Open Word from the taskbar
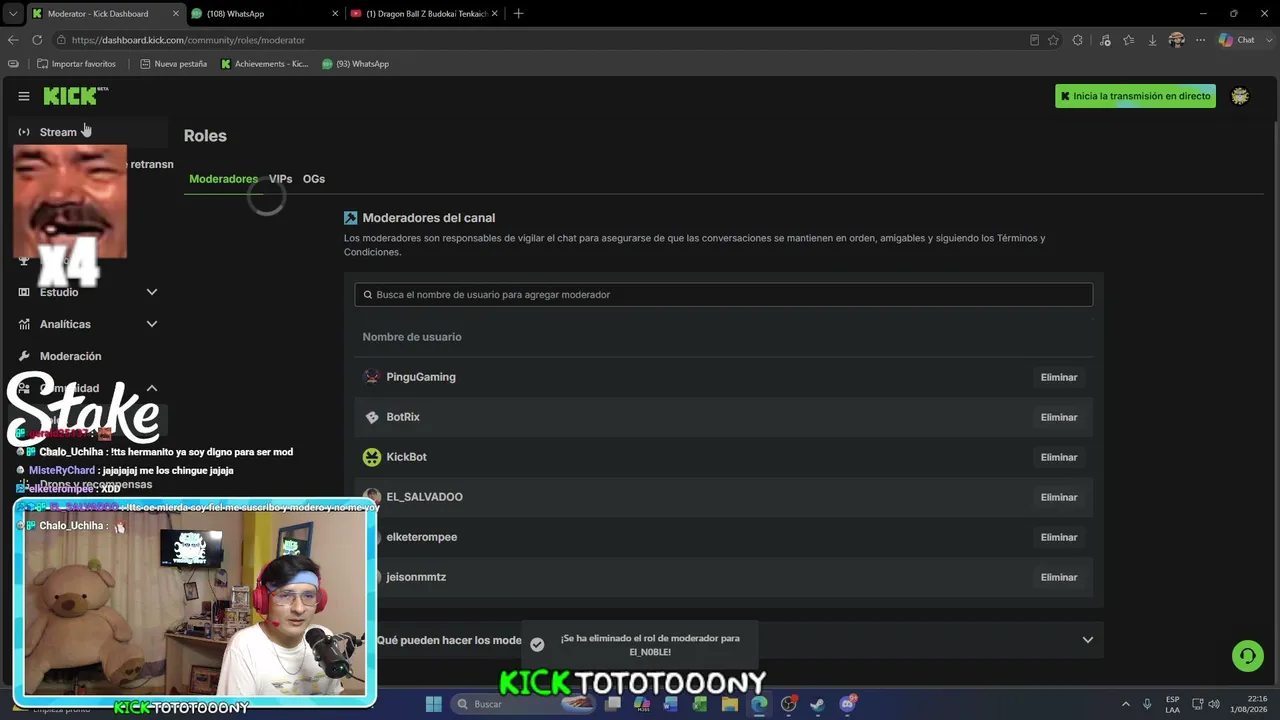This screenshot has height=720, width=1280. click(671, 704)
